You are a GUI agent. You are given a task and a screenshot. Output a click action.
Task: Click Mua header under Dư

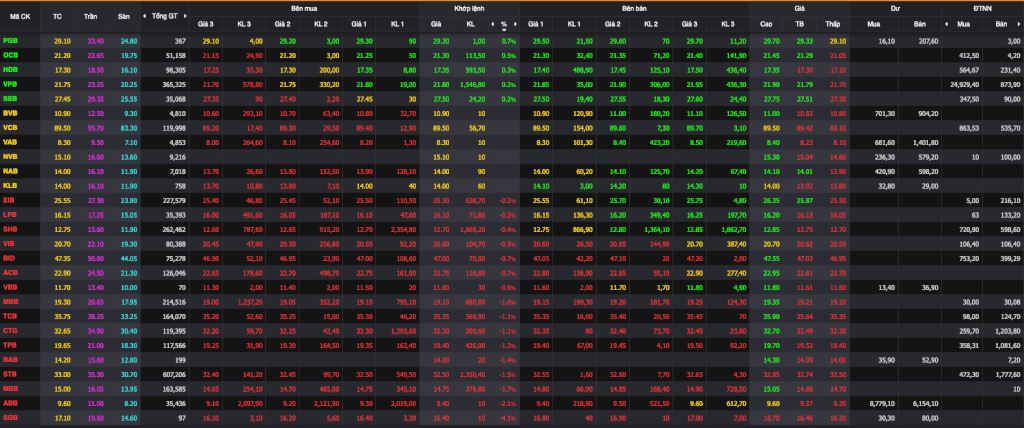click(872, 24)
